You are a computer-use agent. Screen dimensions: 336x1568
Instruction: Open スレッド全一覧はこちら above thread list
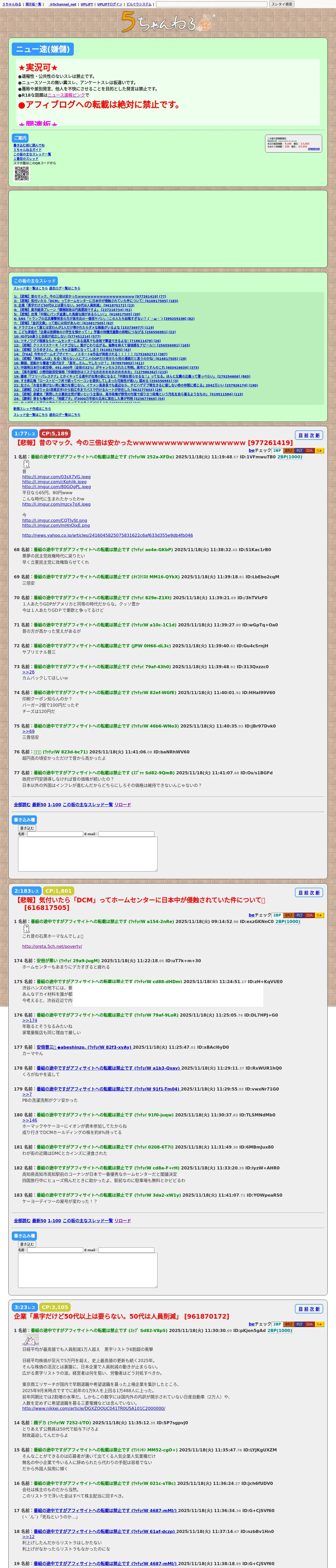[31, 289]
